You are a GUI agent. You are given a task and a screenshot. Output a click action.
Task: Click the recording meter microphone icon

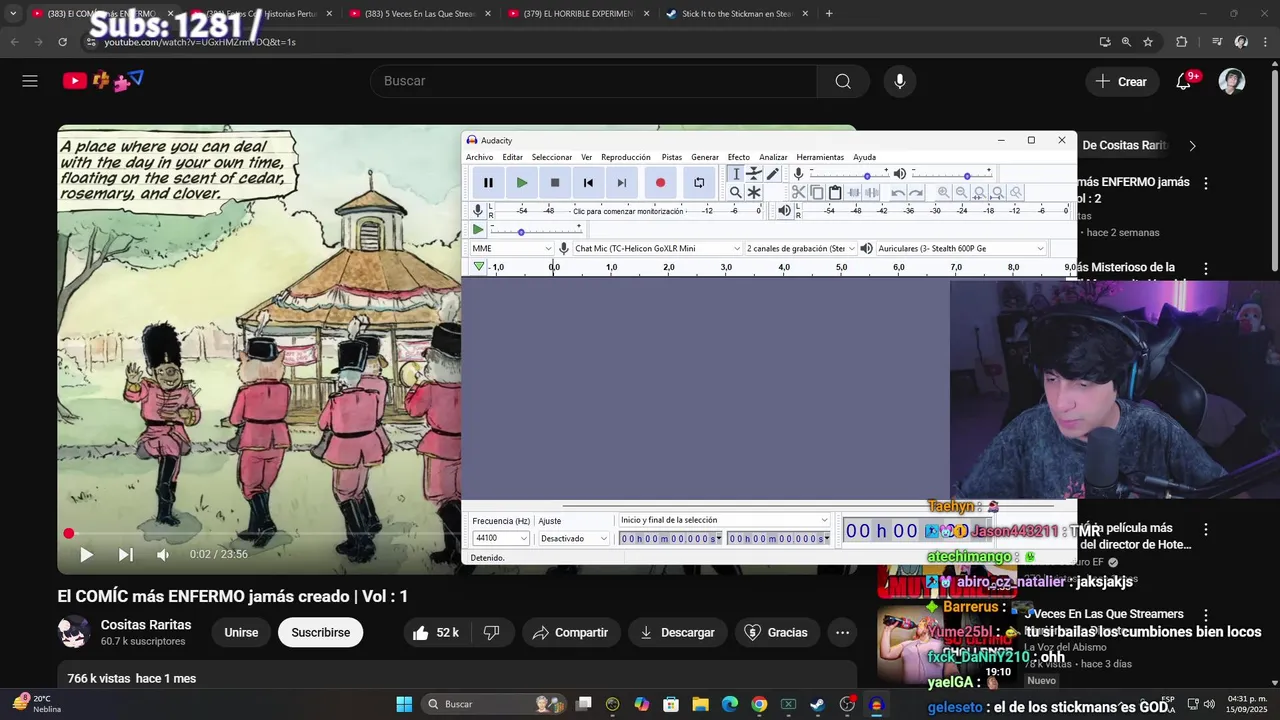(478, 211)
